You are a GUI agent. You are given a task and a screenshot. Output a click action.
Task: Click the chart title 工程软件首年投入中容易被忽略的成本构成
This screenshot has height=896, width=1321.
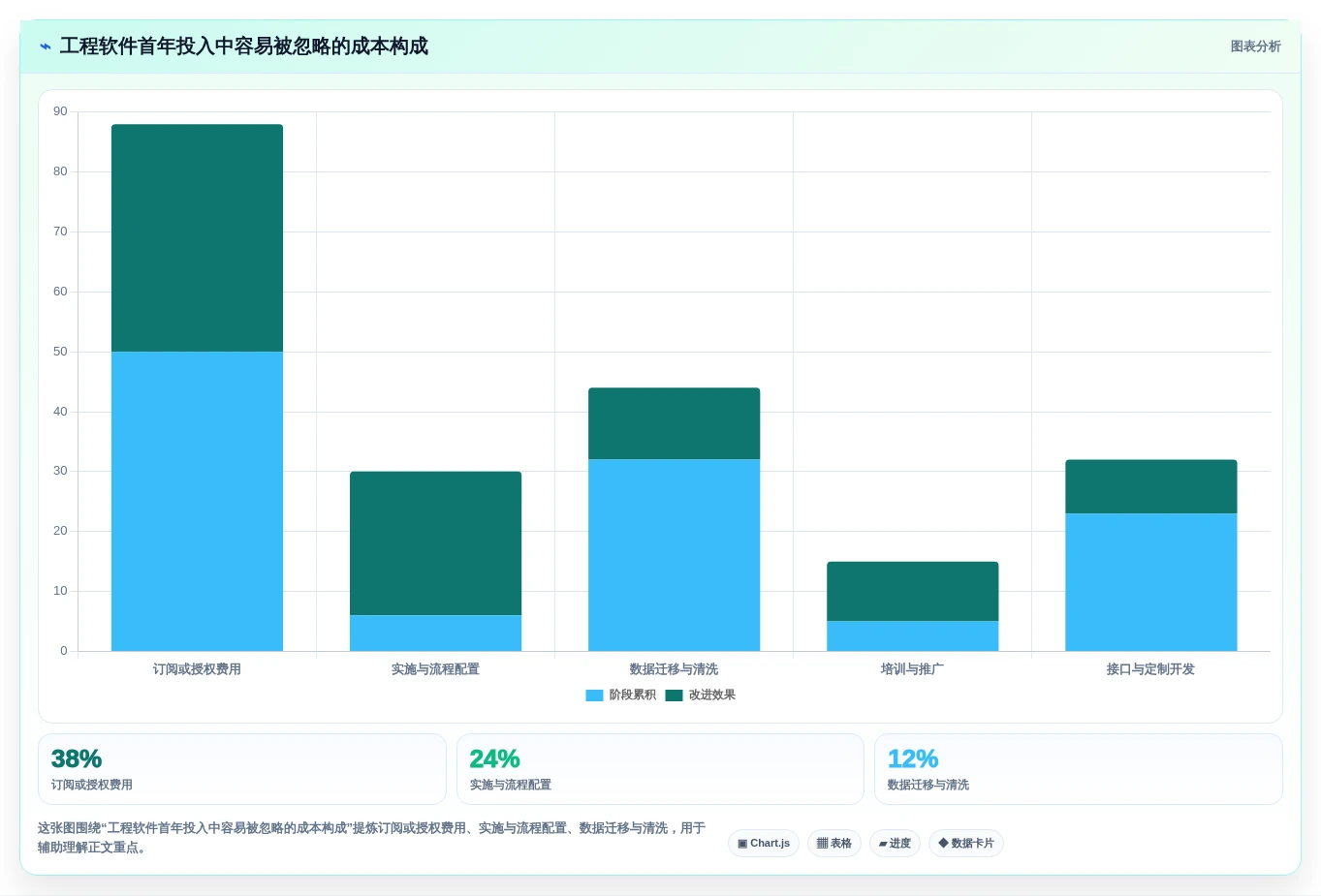pyautogui.click(x=243, y=46)
